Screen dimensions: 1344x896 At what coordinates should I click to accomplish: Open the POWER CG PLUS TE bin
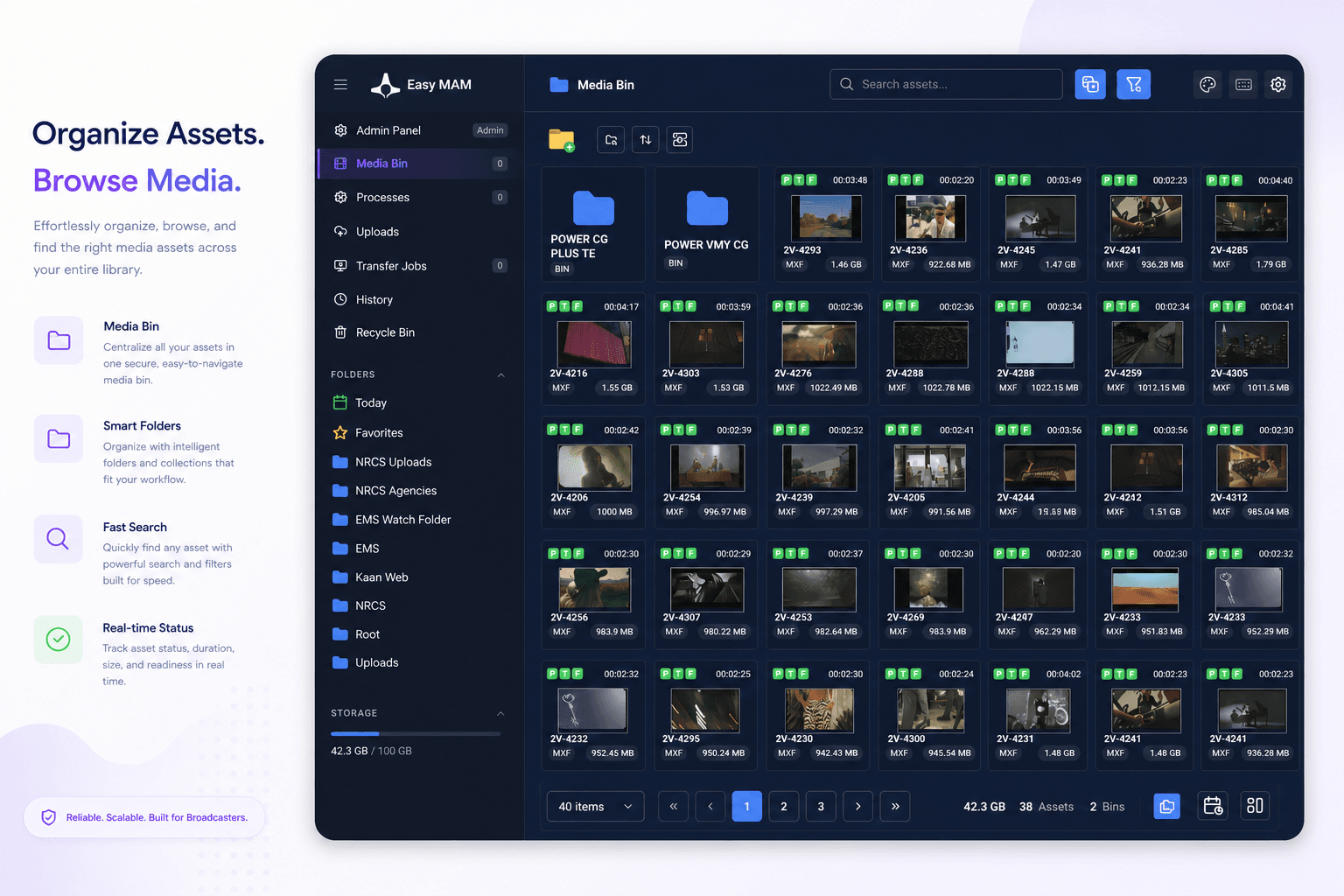[x=593, y=224]
